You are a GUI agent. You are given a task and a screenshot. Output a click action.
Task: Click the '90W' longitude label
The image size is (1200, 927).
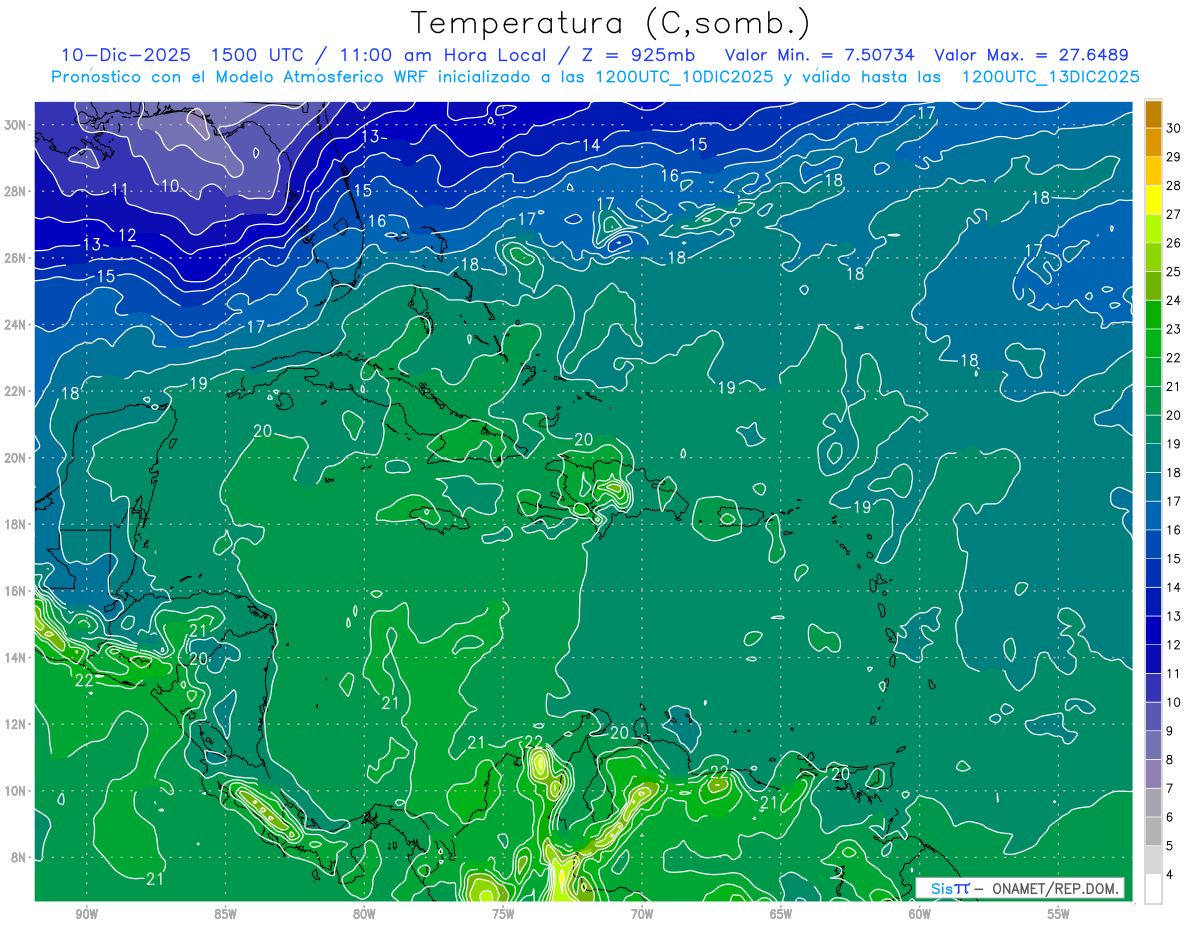point(86,914)
